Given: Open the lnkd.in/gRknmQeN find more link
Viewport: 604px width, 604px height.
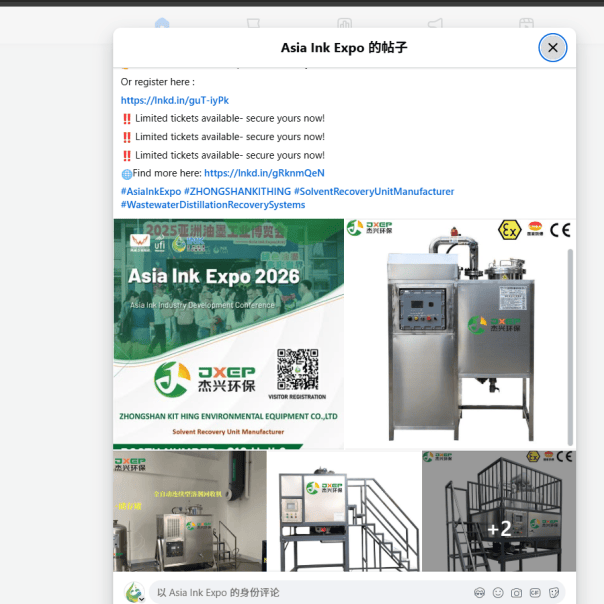Looking at the screenshot, I should coord(264,173).
